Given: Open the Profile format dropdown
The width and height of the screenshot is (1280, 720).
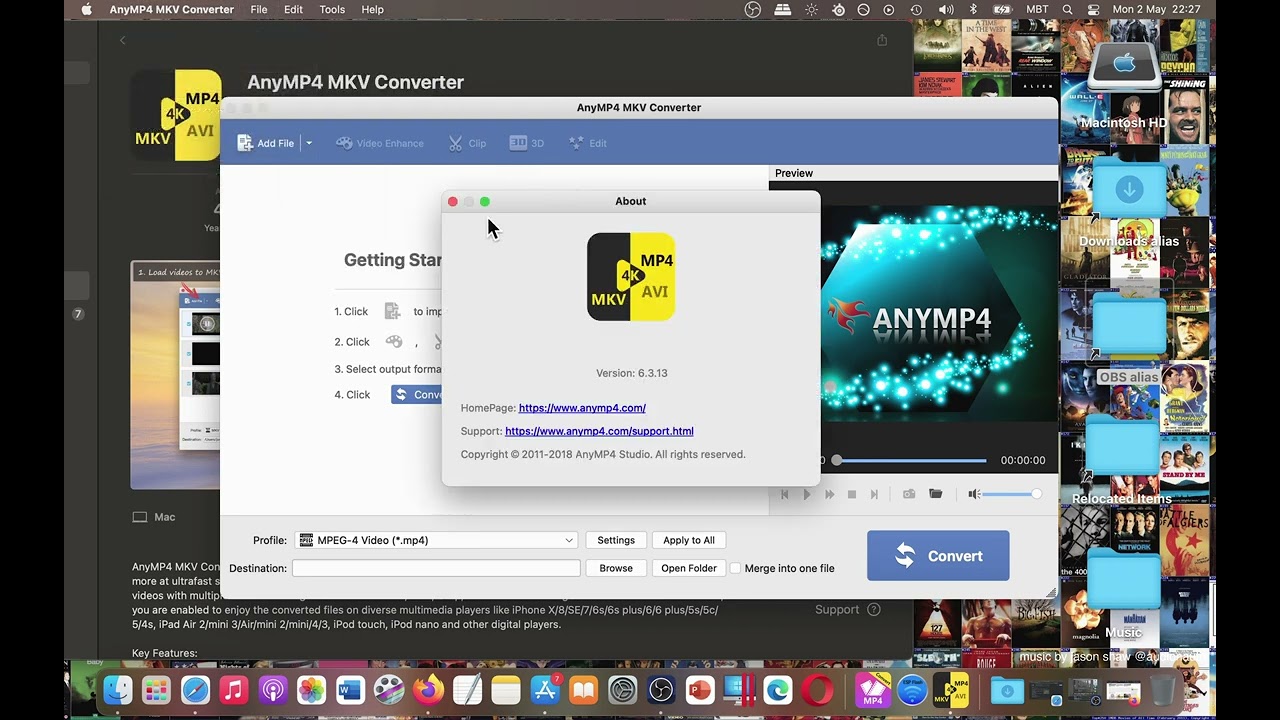Looking at the screenshot, I should point(436,540).
